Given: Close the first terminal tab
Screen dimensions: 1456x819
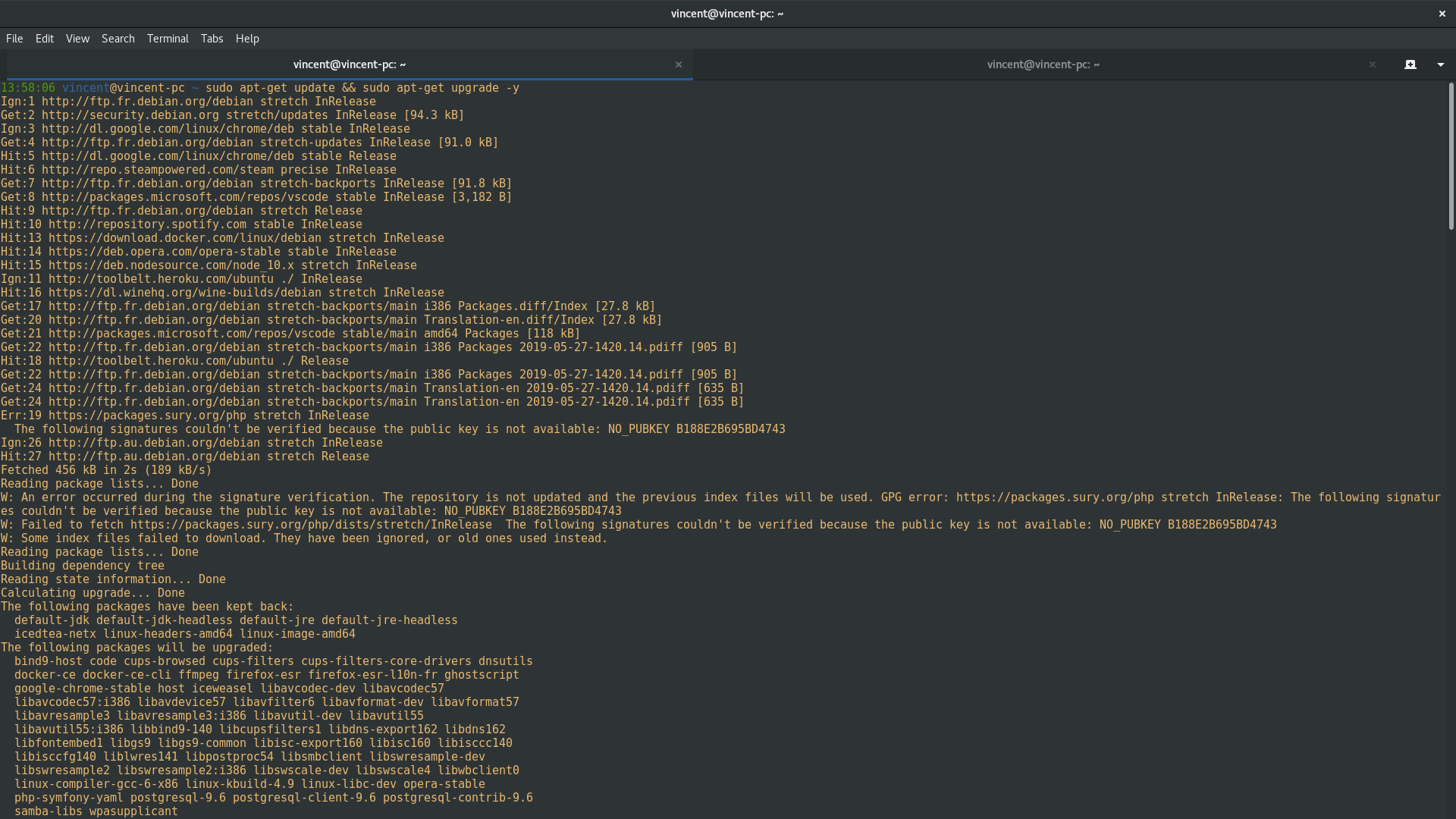Looking at the screenshot, I should click(x=679, y=64).
